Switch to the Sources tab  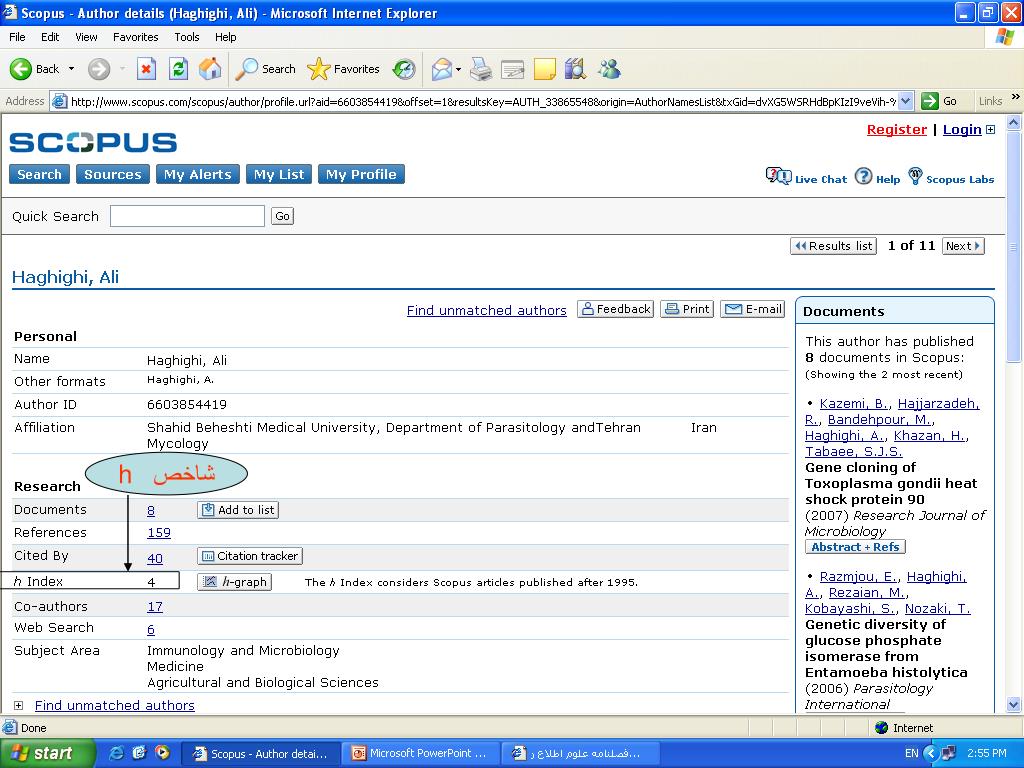pyautogui.click(x=112, y=174)
